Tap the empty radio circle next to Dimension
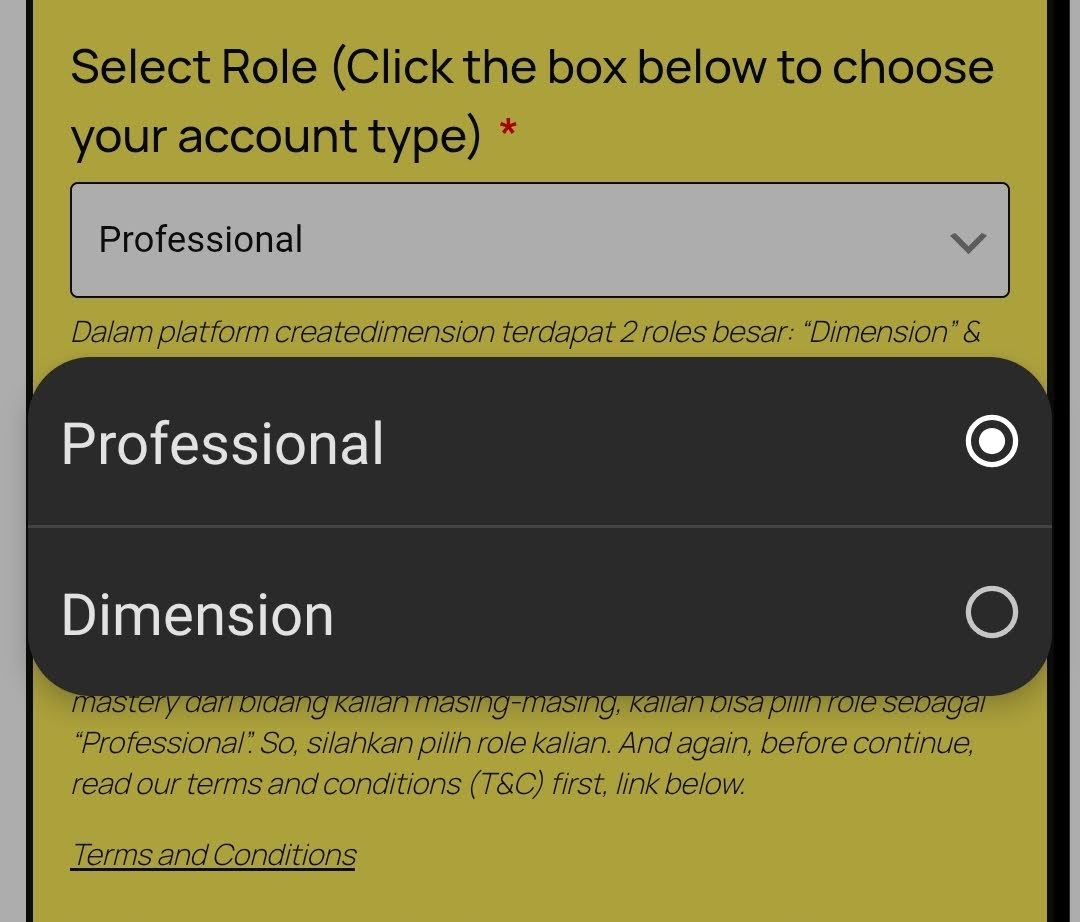Screen dimensions: 1080x922 tap(991, 612)
